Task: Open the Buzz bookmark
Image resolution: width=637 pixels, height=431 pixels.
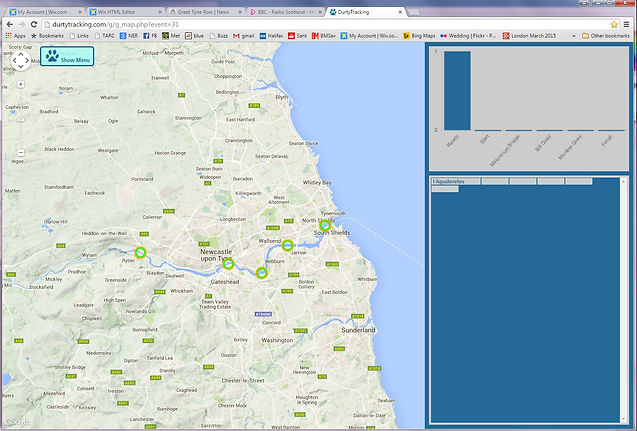Action: click(219, 36)
